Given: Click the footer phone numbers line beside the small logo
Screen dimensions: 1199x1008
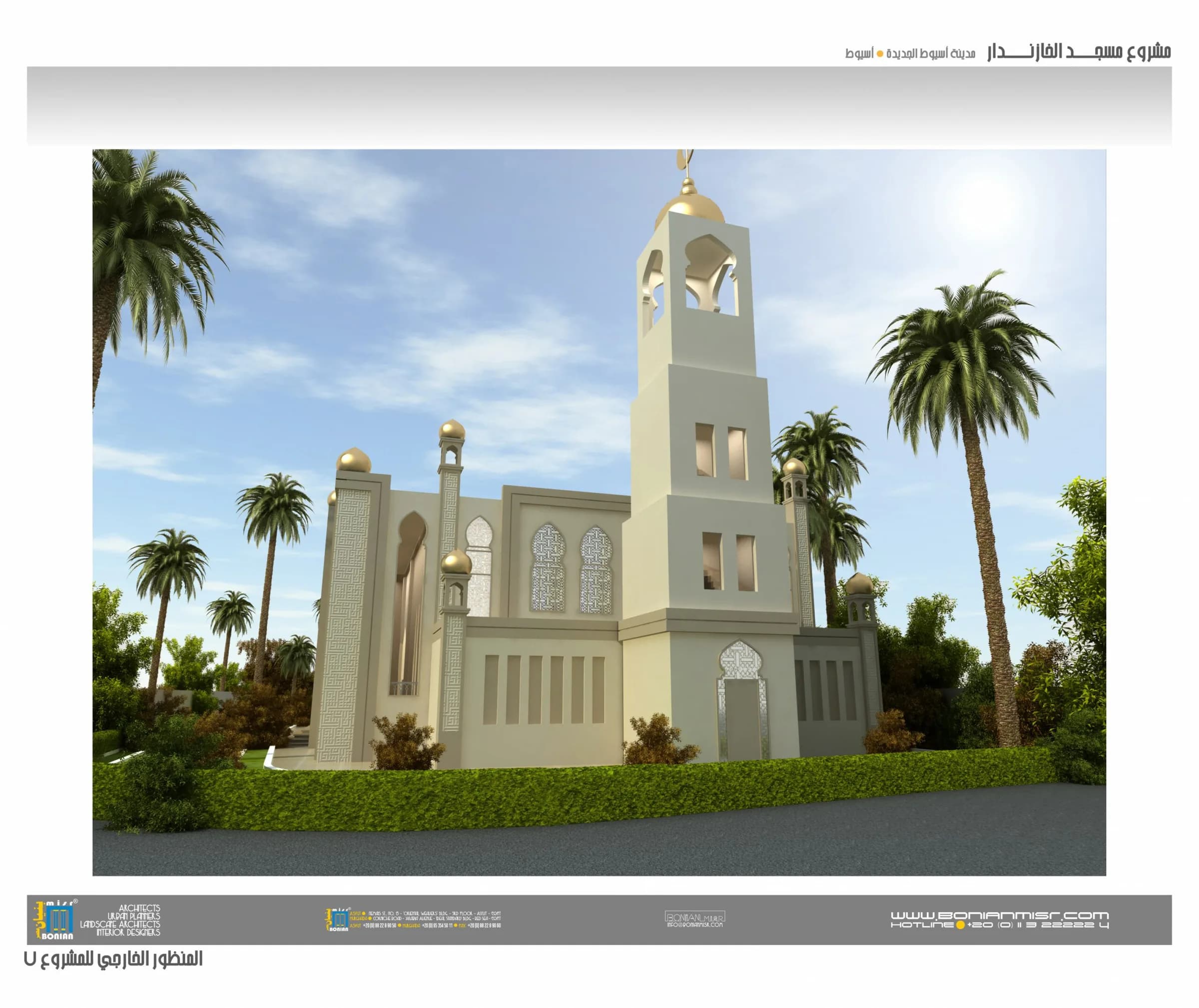Looking at the screenshot, I should (x=425, y=926).
